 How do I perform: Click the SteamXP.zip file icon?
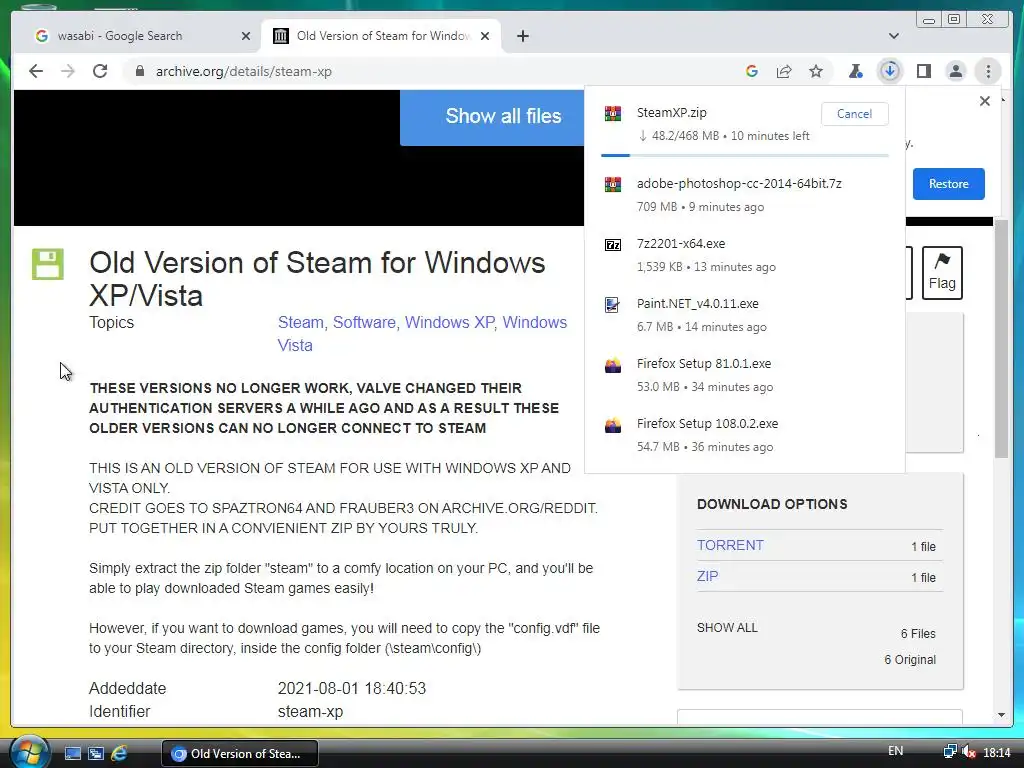(x=613, y=114)
